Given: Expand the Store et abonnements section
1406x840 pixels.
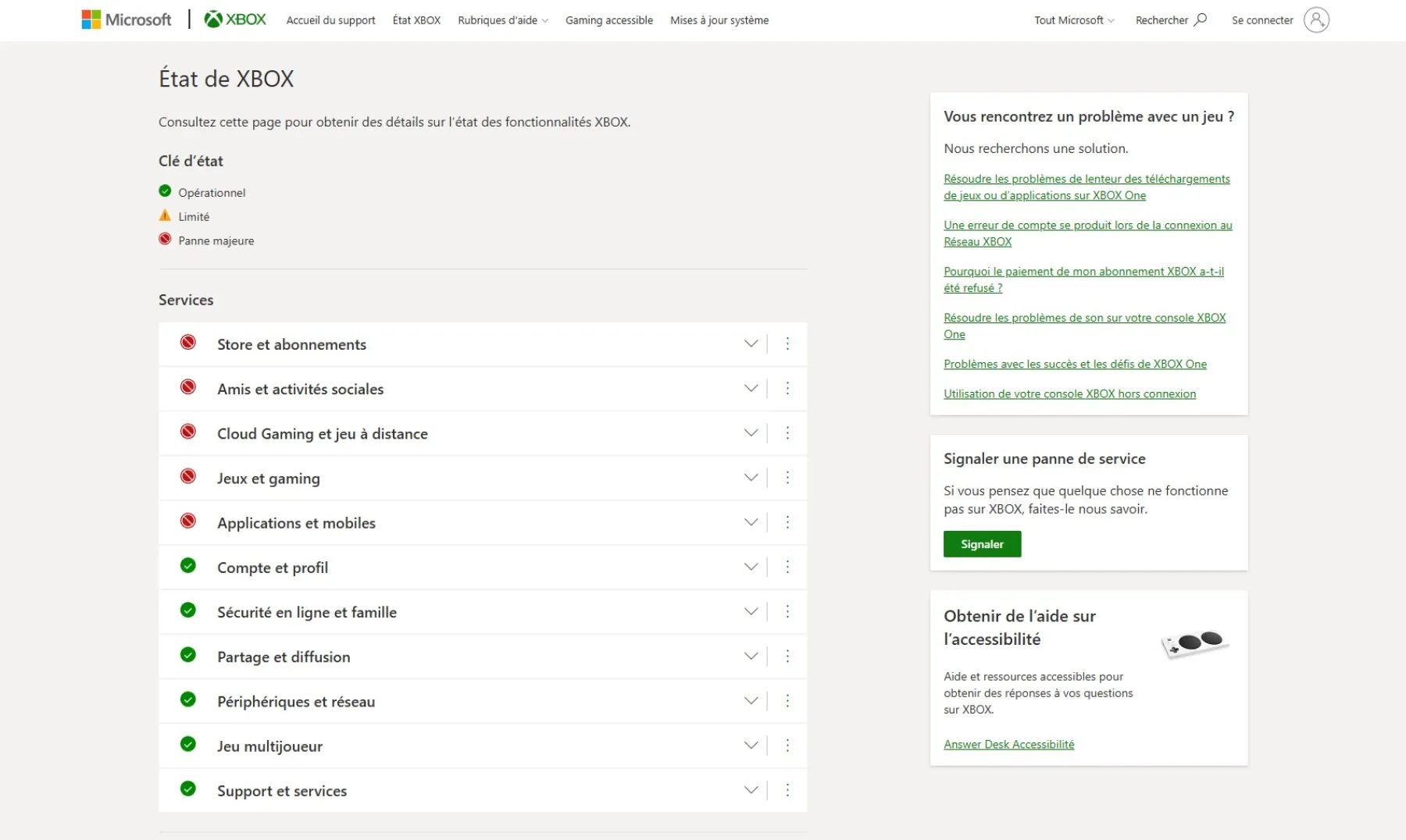Looking at the screenshot, I should coord(751,343).
